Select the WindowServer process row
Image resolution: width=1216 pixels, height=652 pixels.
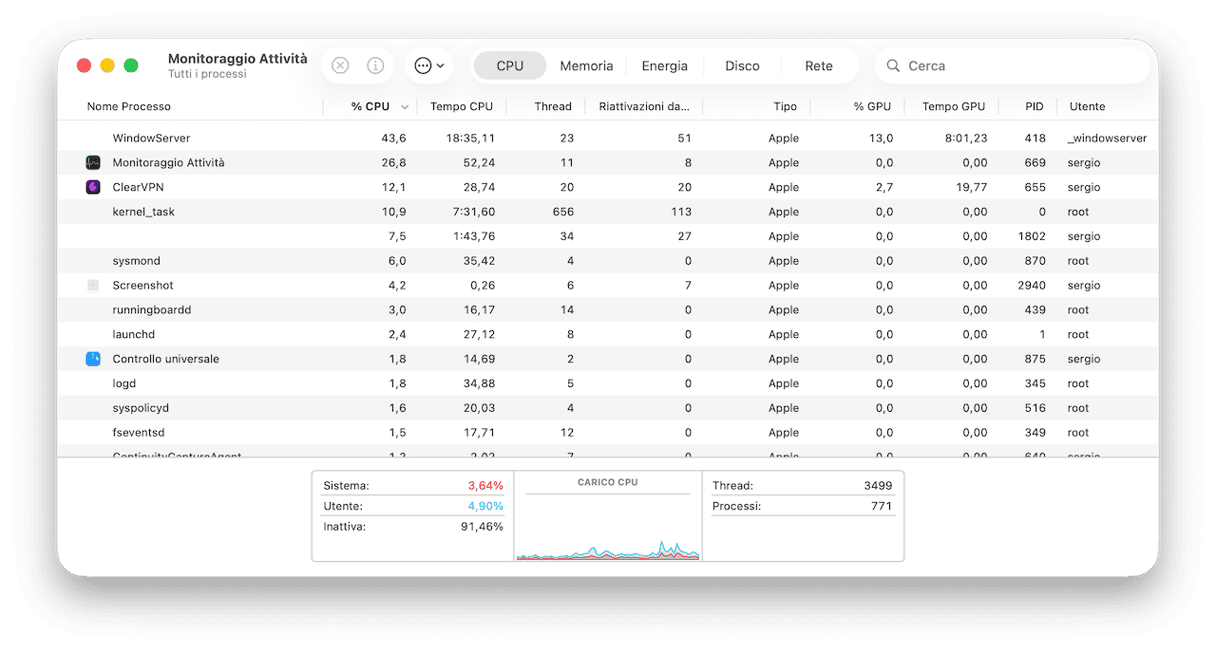pos(608,138)
